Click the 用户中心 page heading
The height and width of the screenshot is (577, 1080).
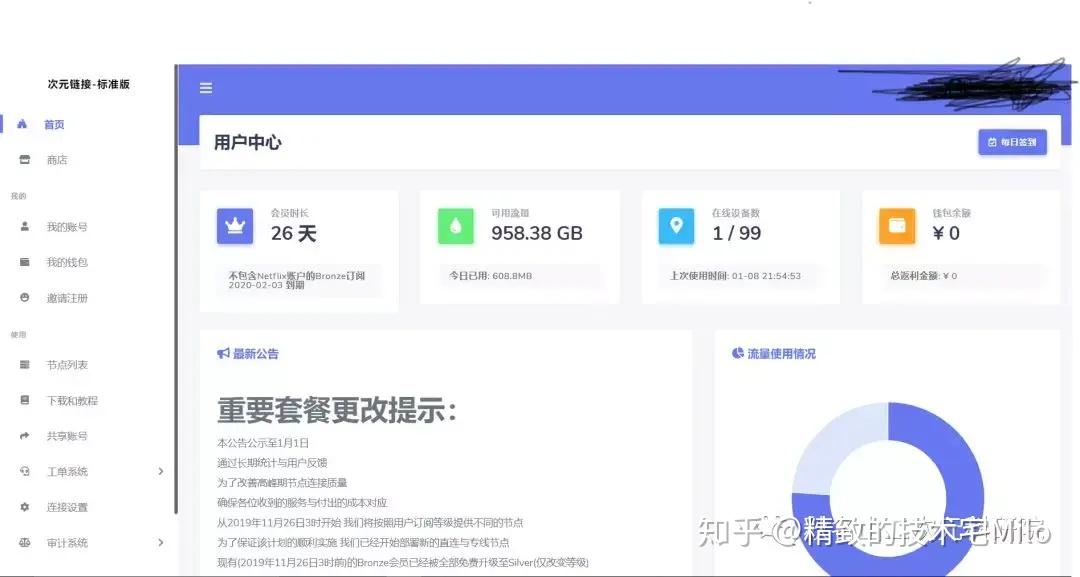tap(247, 143)
